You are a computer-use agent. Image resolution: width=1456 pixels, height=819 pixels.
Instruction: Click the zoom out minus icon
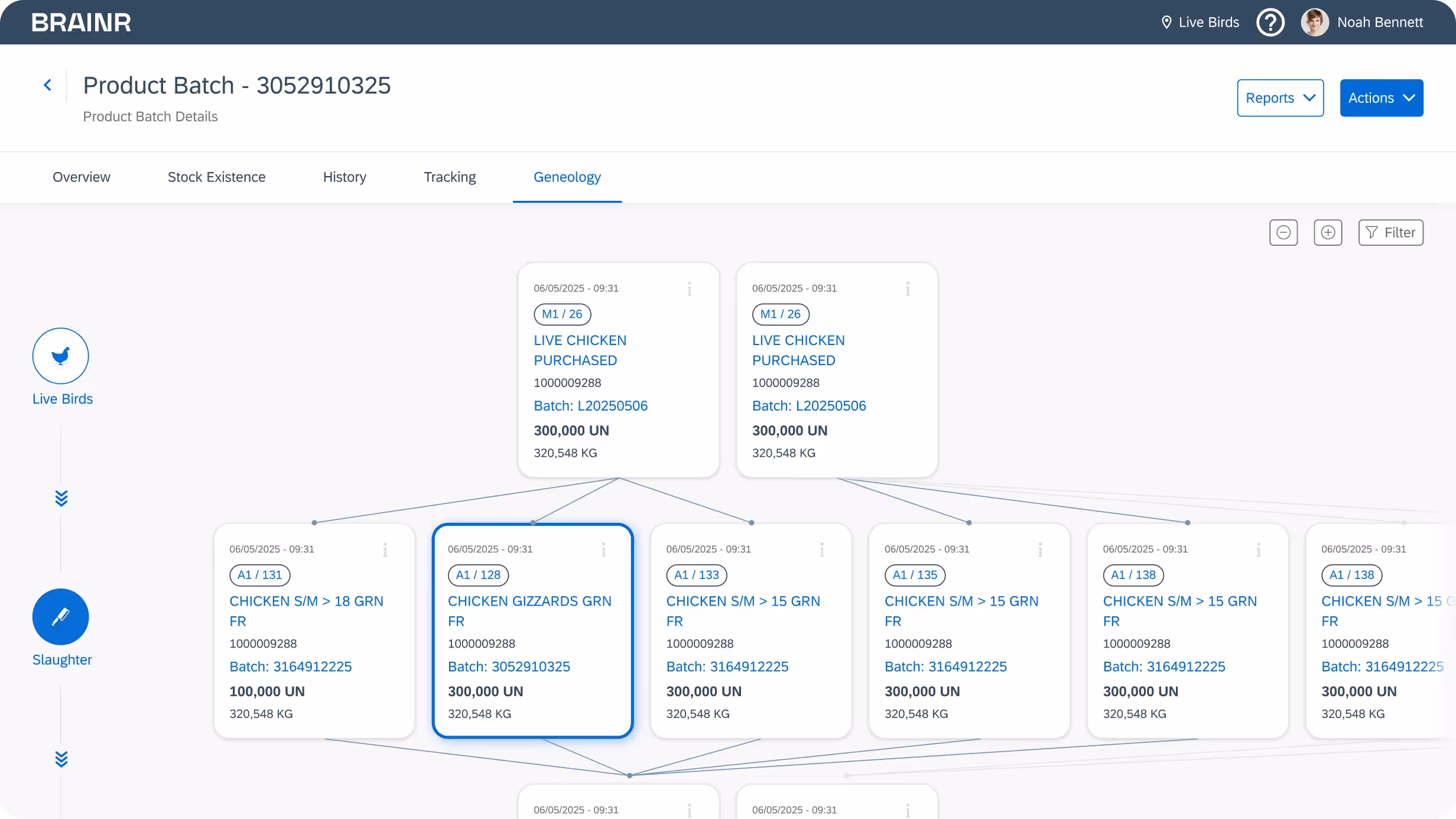click(x=1283, y=232)
